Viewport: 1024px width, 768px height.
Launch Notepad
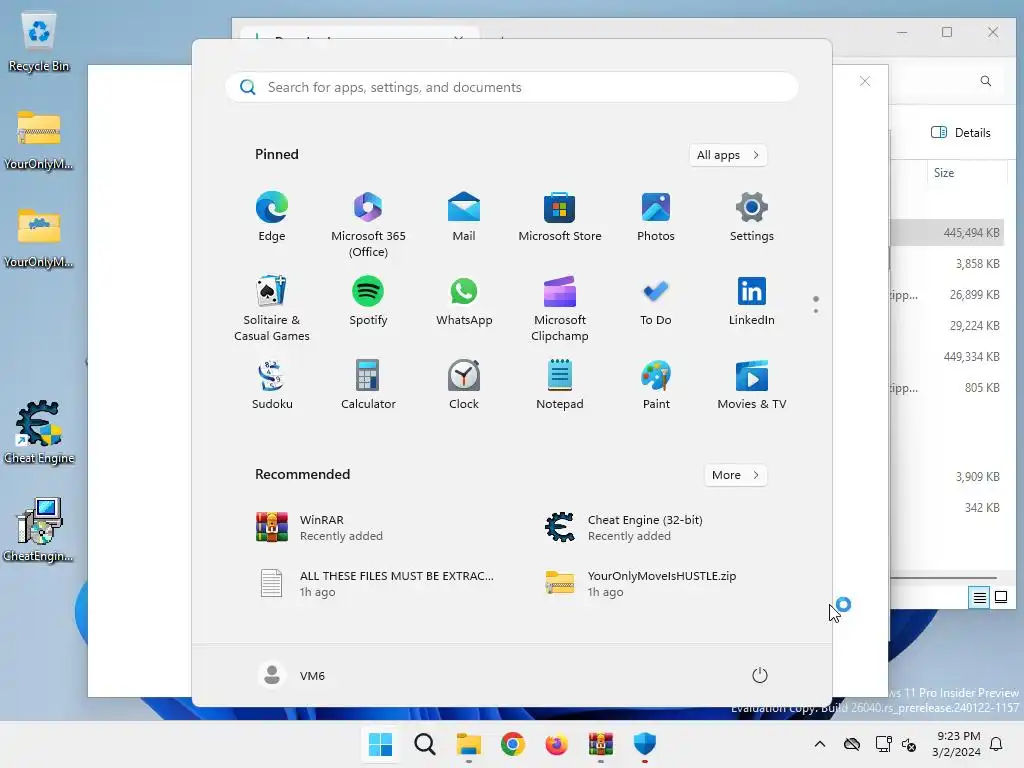click(560, 385)
